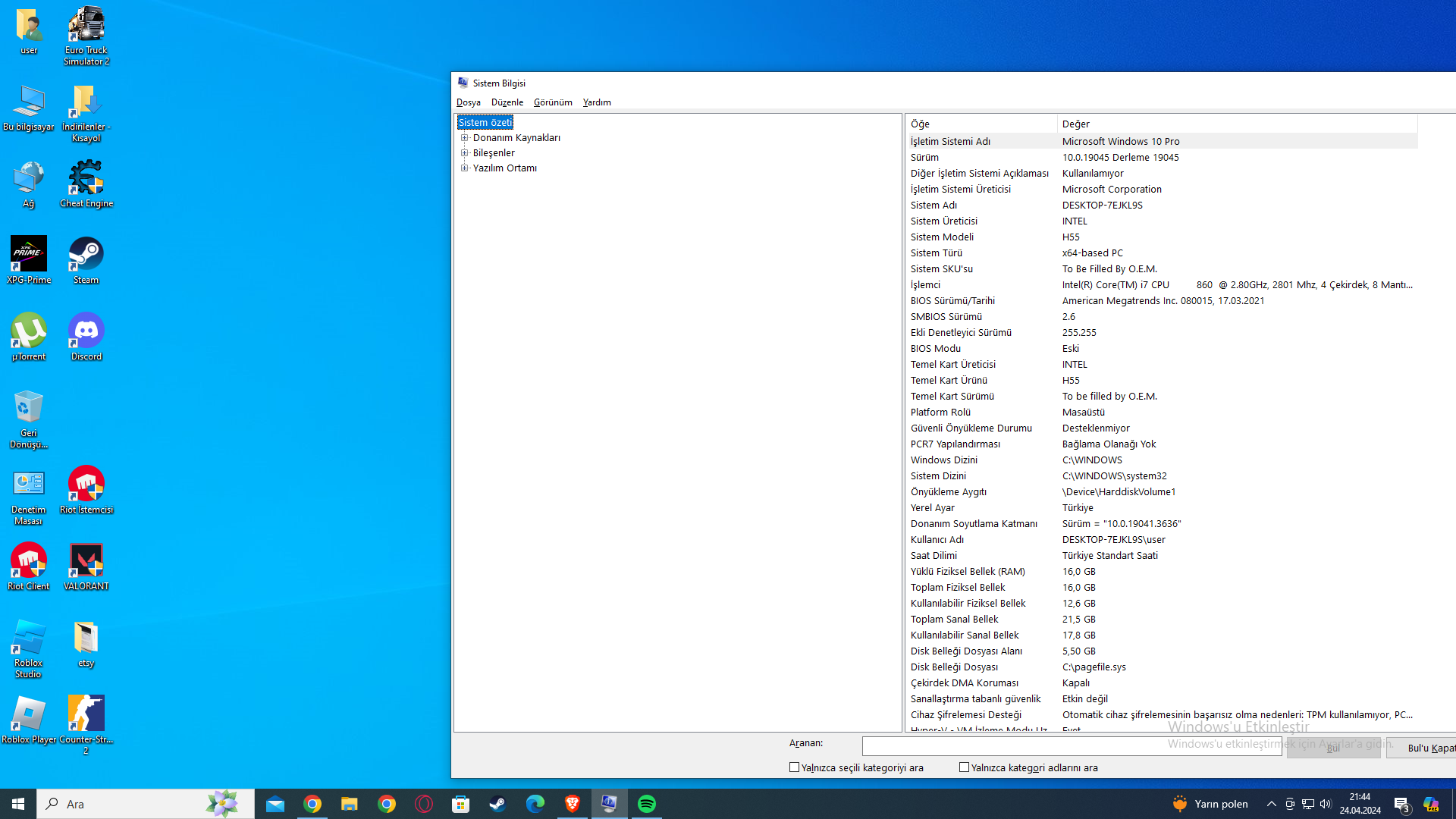
Task: Click the taskbar Ara search box
Action: pyautogui.click(x=146, y=804)
